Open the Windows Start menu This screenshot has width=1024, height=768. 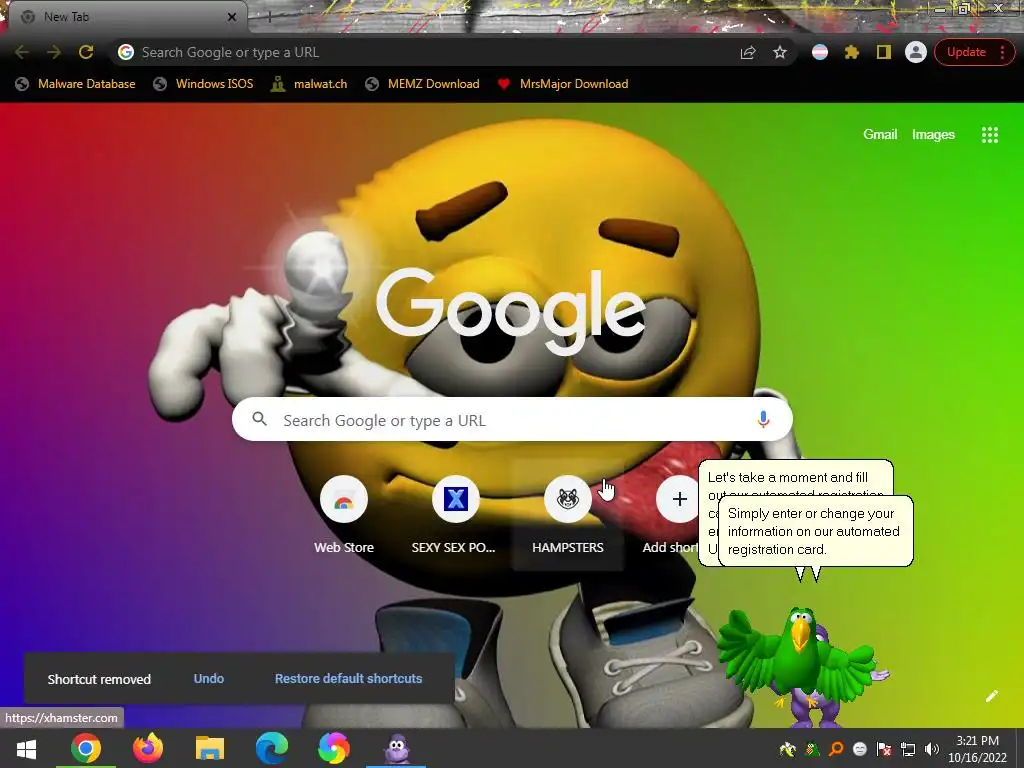(26, 748)
